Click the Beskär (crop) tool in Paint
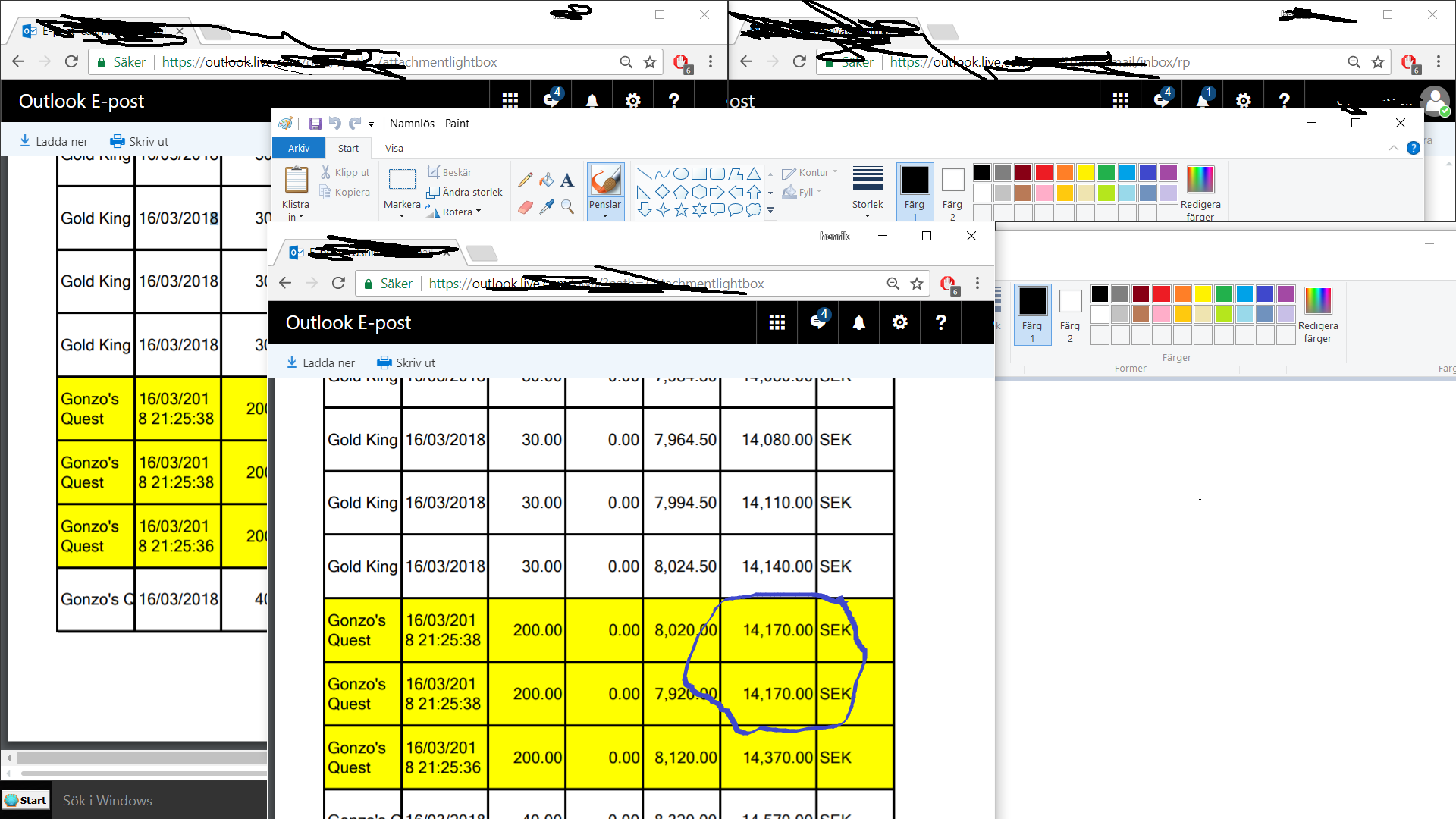The height and width of the screenshot is (819, 1456). [x=450, y=172]
